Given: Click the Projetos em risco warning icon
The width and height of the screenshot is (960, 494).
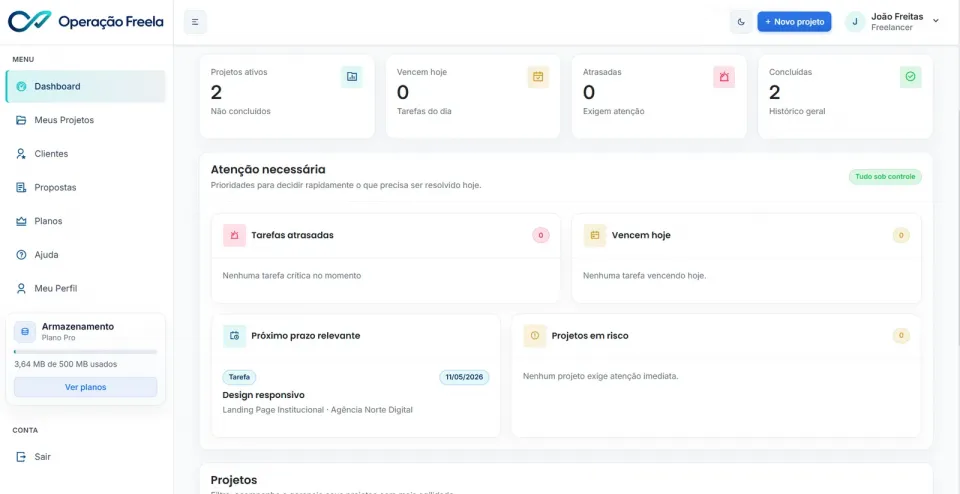Looking at the screenshot, I should 534,335.
